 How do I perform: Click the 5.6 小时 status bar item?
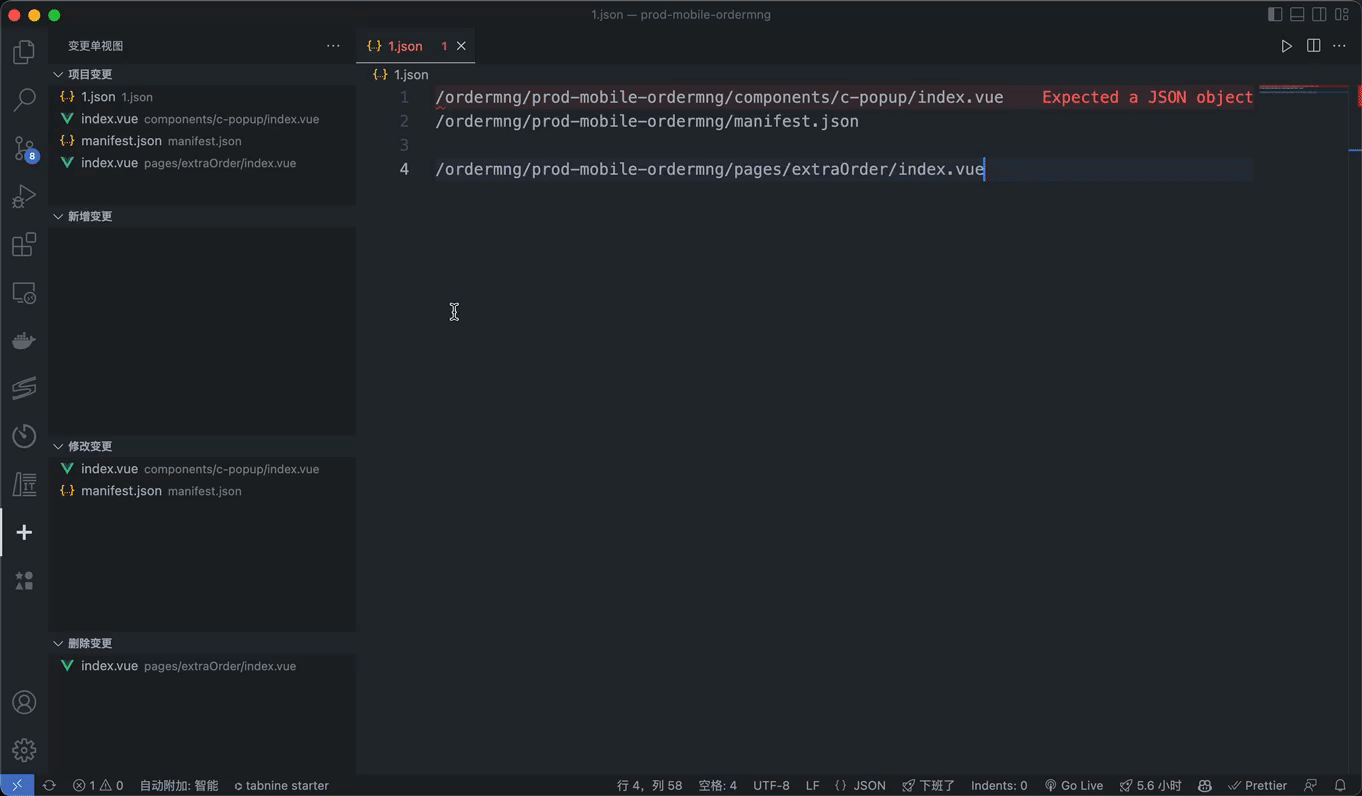1151,785
